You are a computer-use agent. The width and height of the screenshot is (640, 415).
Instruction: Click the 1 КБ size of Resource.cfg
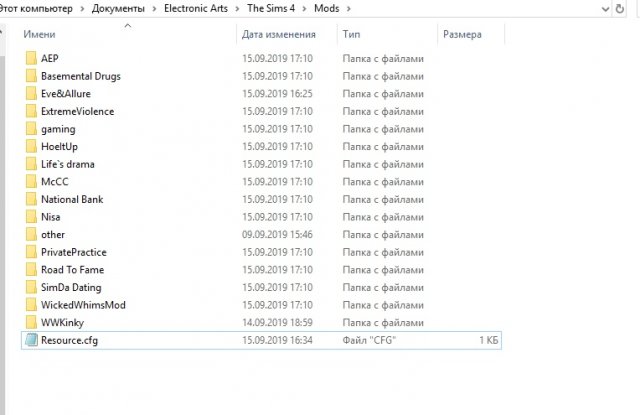(x=489, y=340)
